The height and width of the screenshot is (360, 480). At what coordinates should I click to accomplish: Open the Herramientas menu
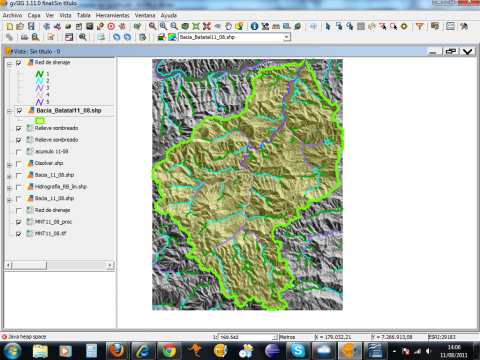(x=112, y=15)
